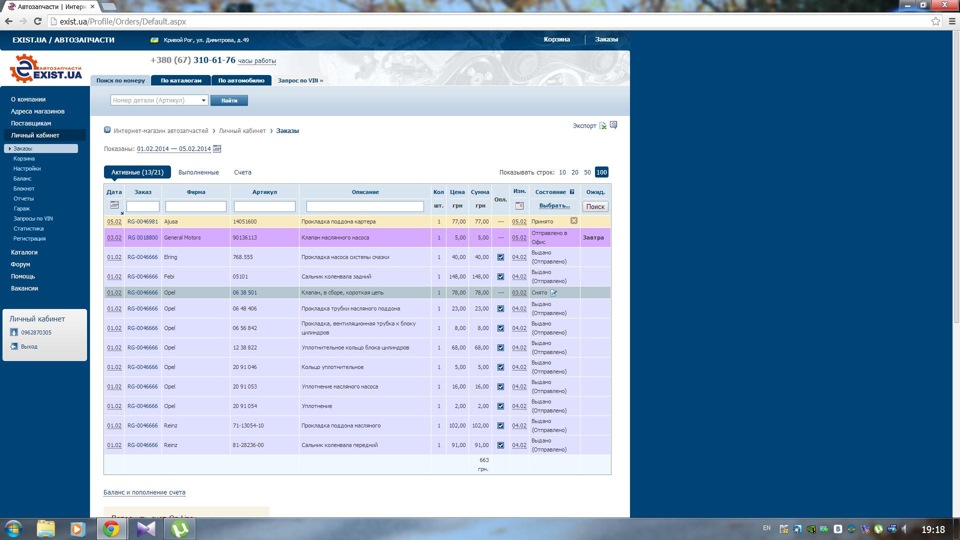The height and width of the screenshot is (540, 960).
Task: Select Активные (13/21) tab
Action: click(x=137, y=173)
